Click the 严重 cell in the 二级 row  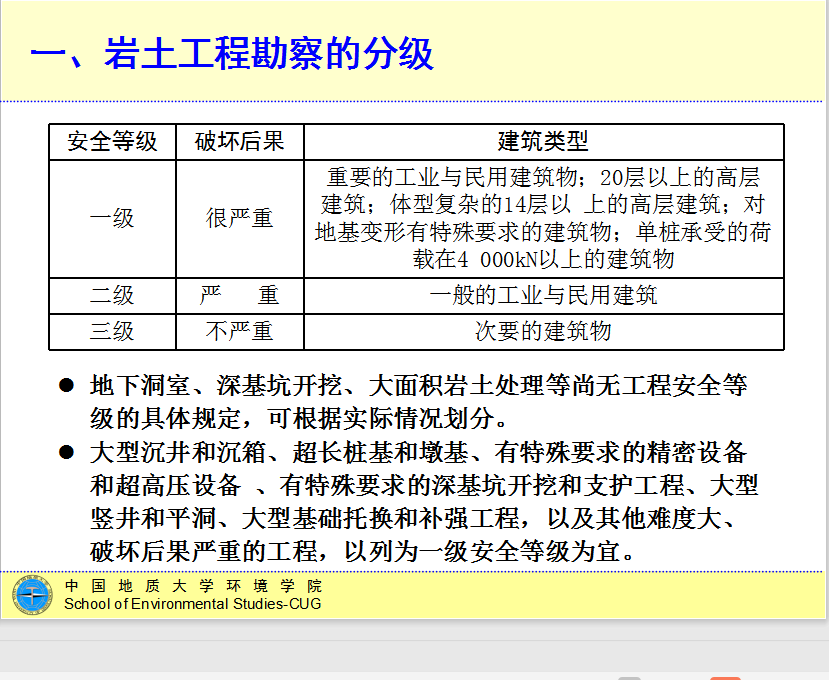coord(240,296)
